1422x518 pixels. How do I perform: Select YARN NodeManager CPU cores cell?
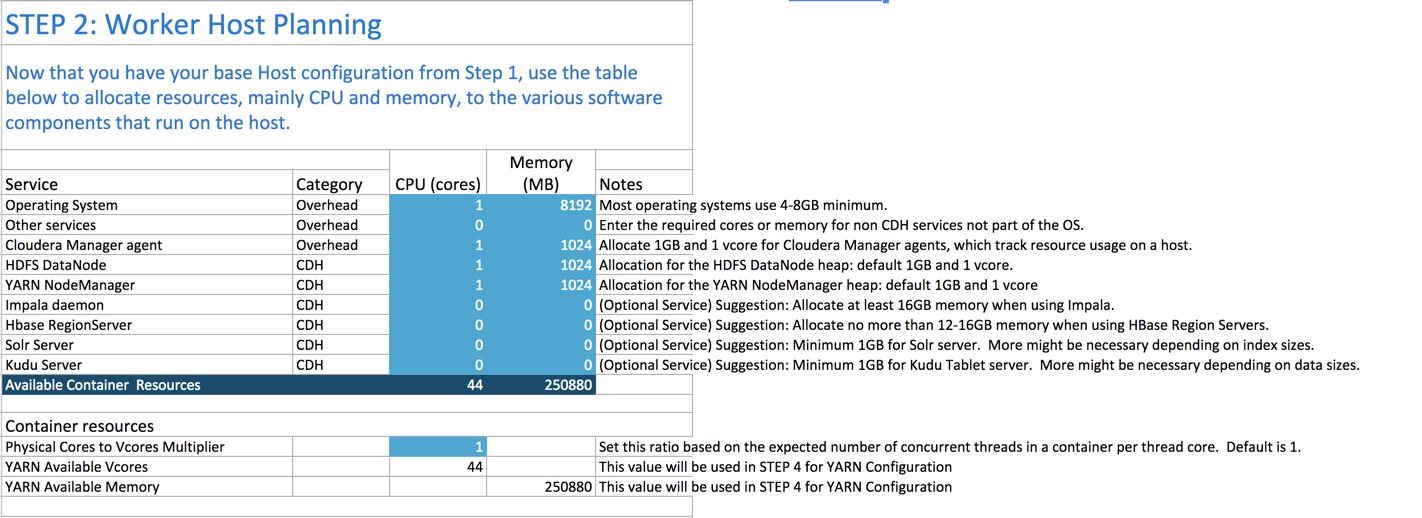(x=437, y=285)
